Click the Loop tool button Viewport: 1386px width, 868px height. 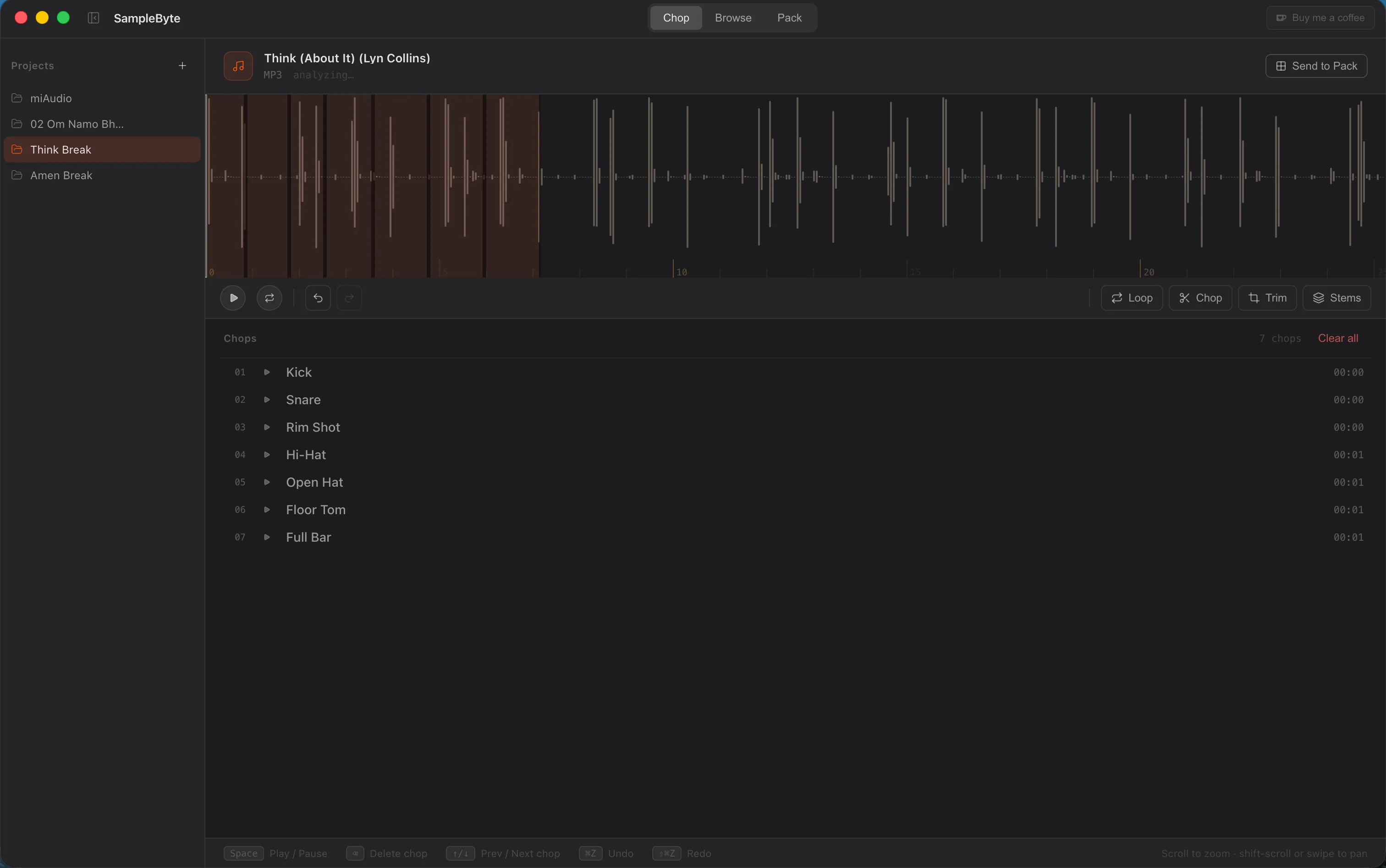click(1132, 298)
